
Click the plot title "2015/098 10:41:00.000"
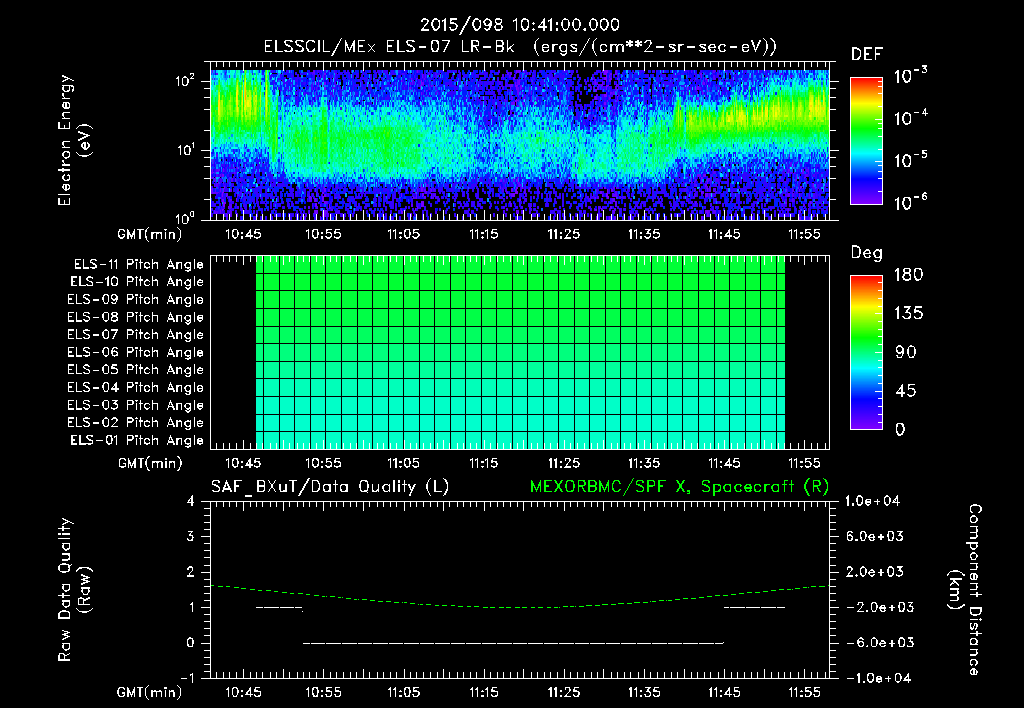[x=519, y=25]
